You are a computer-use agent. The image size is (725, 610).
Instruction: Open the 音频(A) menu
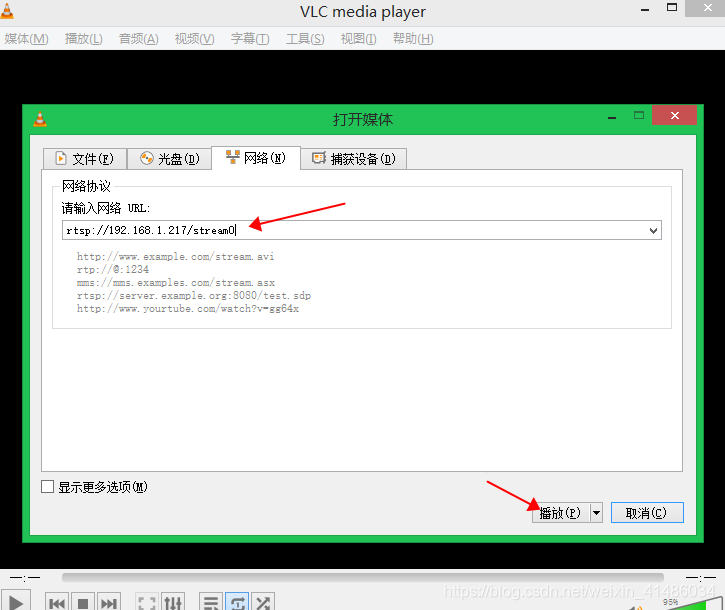(139, 39)
